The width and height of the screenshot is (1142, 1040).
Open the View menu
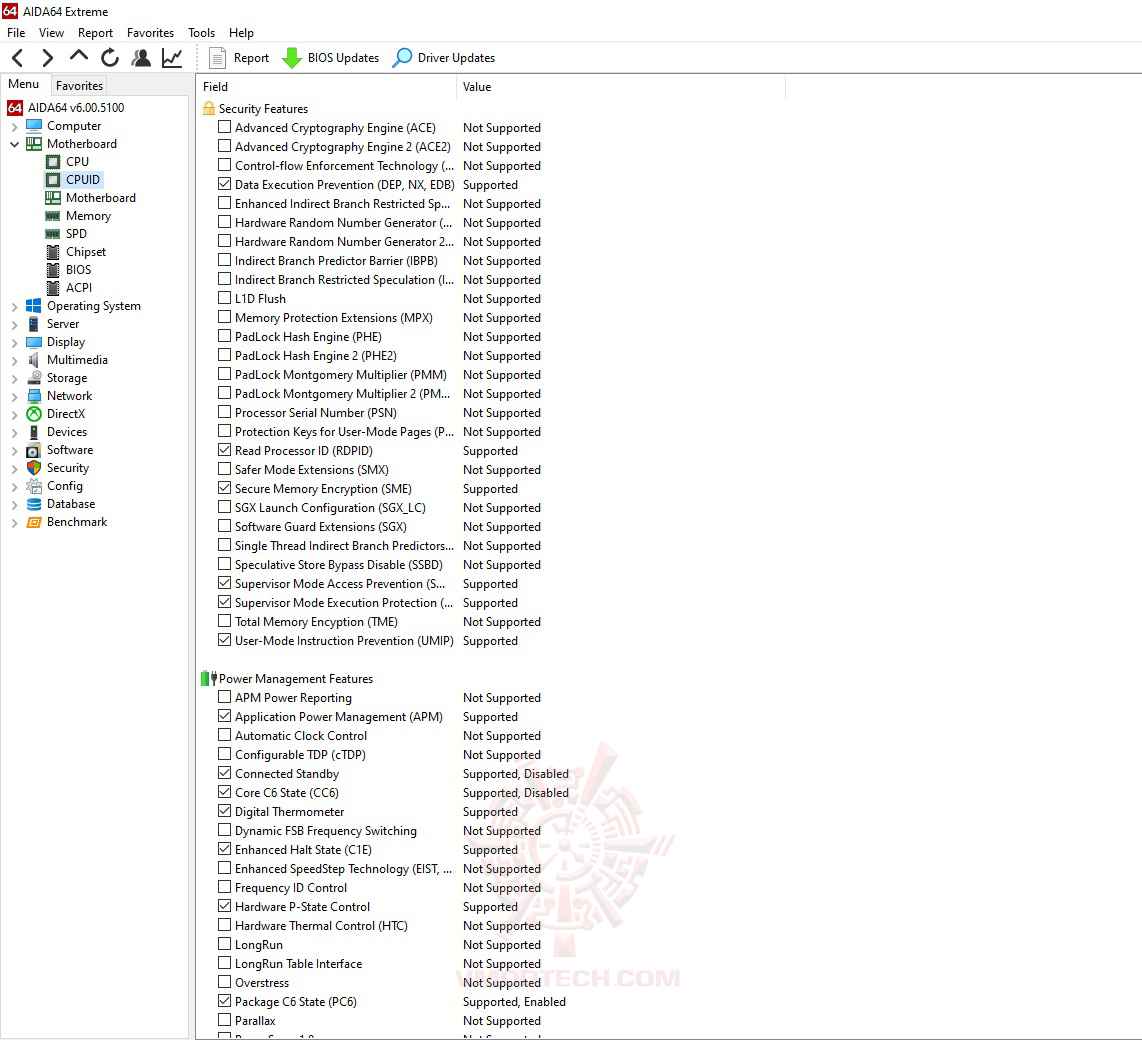[x=51, y=33]
